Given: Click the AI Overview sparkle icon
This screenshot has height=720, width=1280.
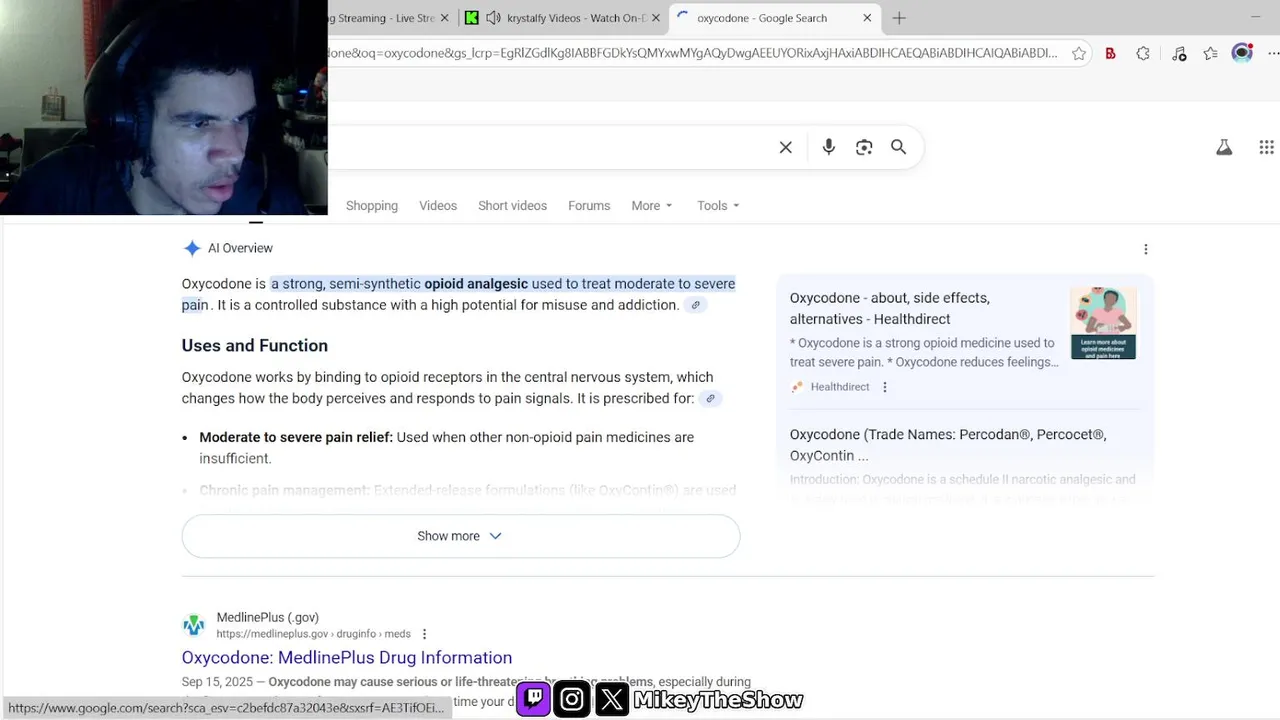Looking at the screenshot, I should (192, 248).
